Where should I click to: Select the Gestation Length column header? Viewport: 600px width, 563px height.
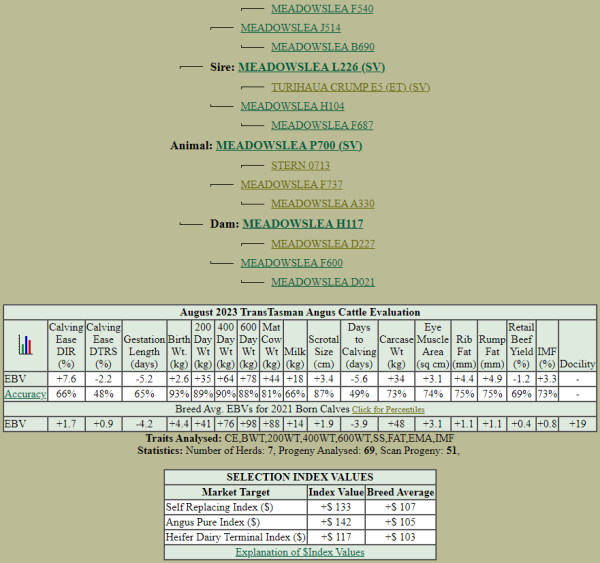pyautogui.click(x=144, y=346)
